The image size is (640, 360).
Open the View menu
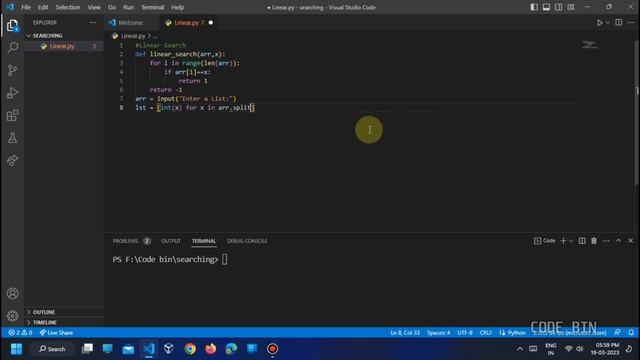point(94,7)
